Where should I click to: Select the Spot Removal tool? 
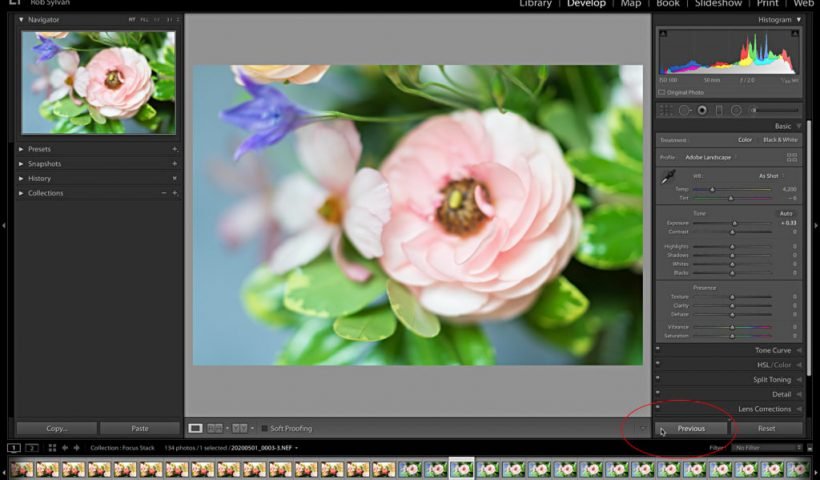[685, 110]
